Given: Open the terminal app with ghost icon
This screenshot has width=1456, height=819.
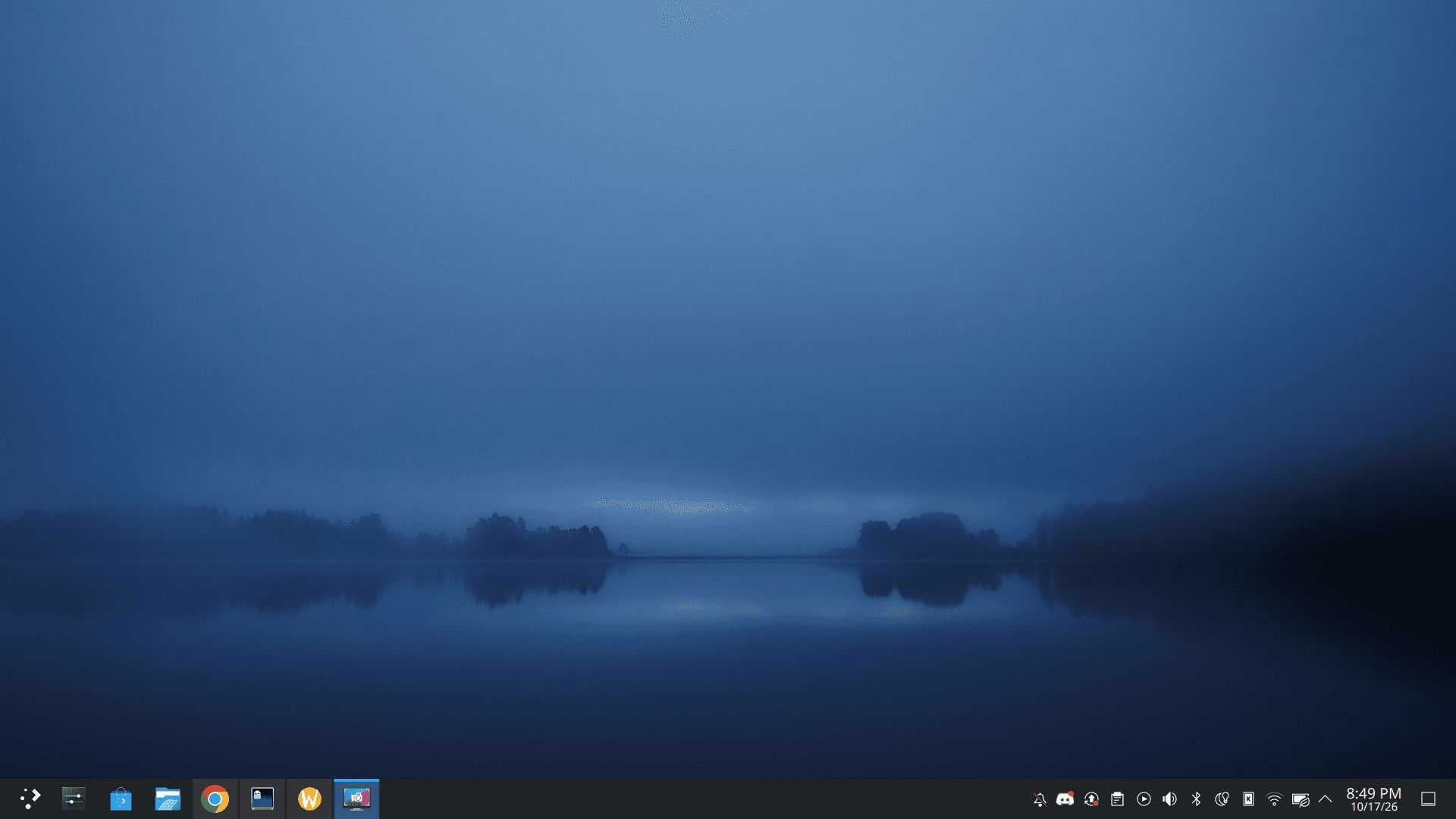Looking at the screenshot, I should pyautogui.click(x=262, y=799).
